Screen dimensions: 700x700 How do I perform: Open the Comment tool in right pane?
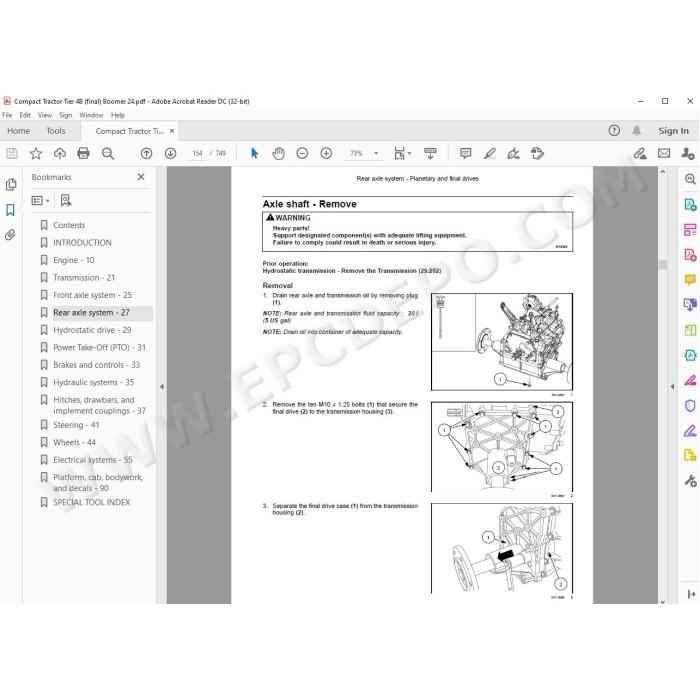tap(690, 280)
